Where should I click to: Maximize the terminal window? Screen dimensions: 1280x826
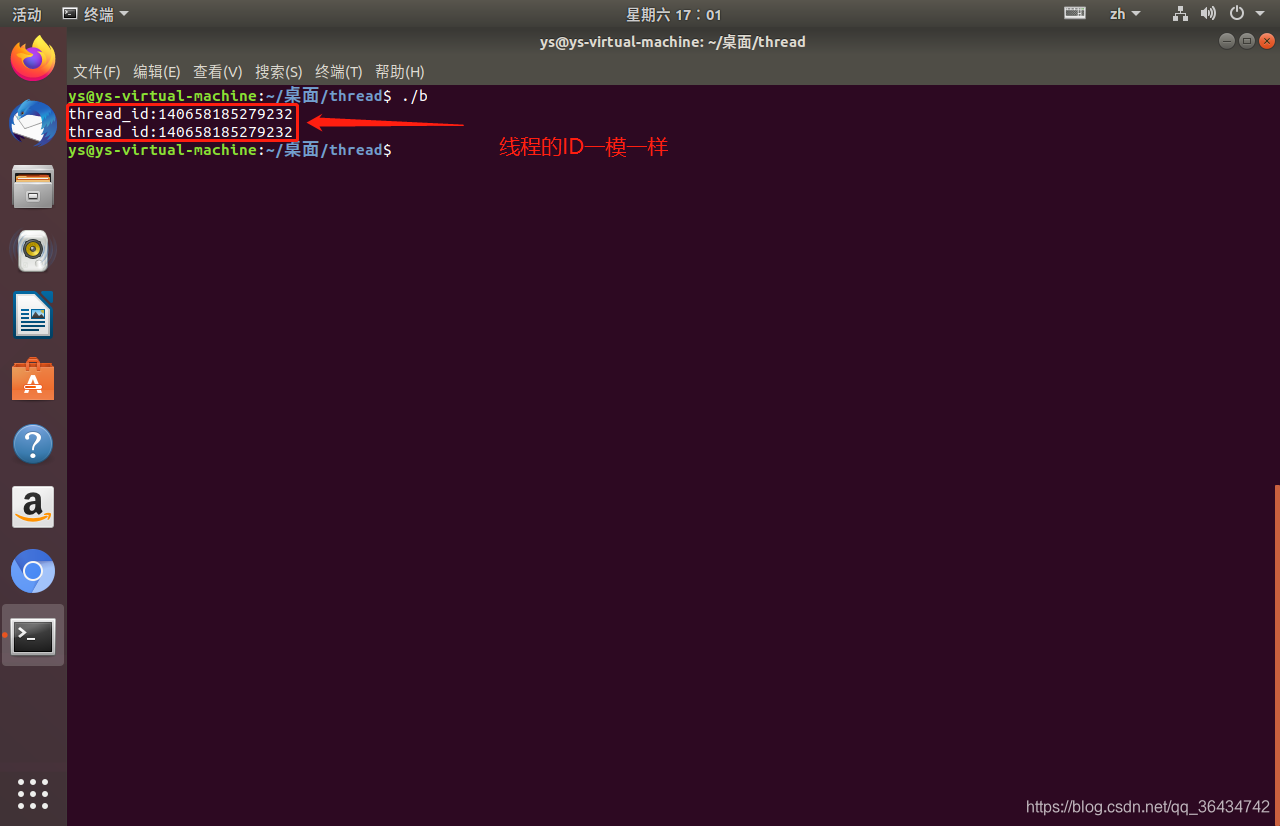click(x=1247, y=41)
